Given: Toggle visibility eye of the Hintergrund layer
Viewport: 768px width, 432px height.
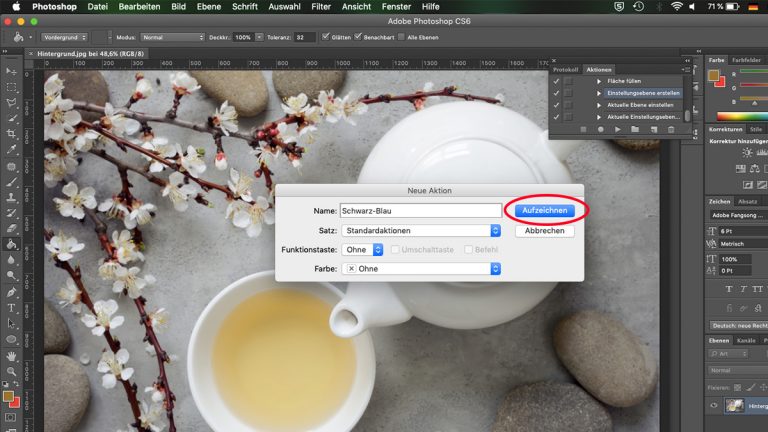Looking at the screenshot, I should coord(715,405).
